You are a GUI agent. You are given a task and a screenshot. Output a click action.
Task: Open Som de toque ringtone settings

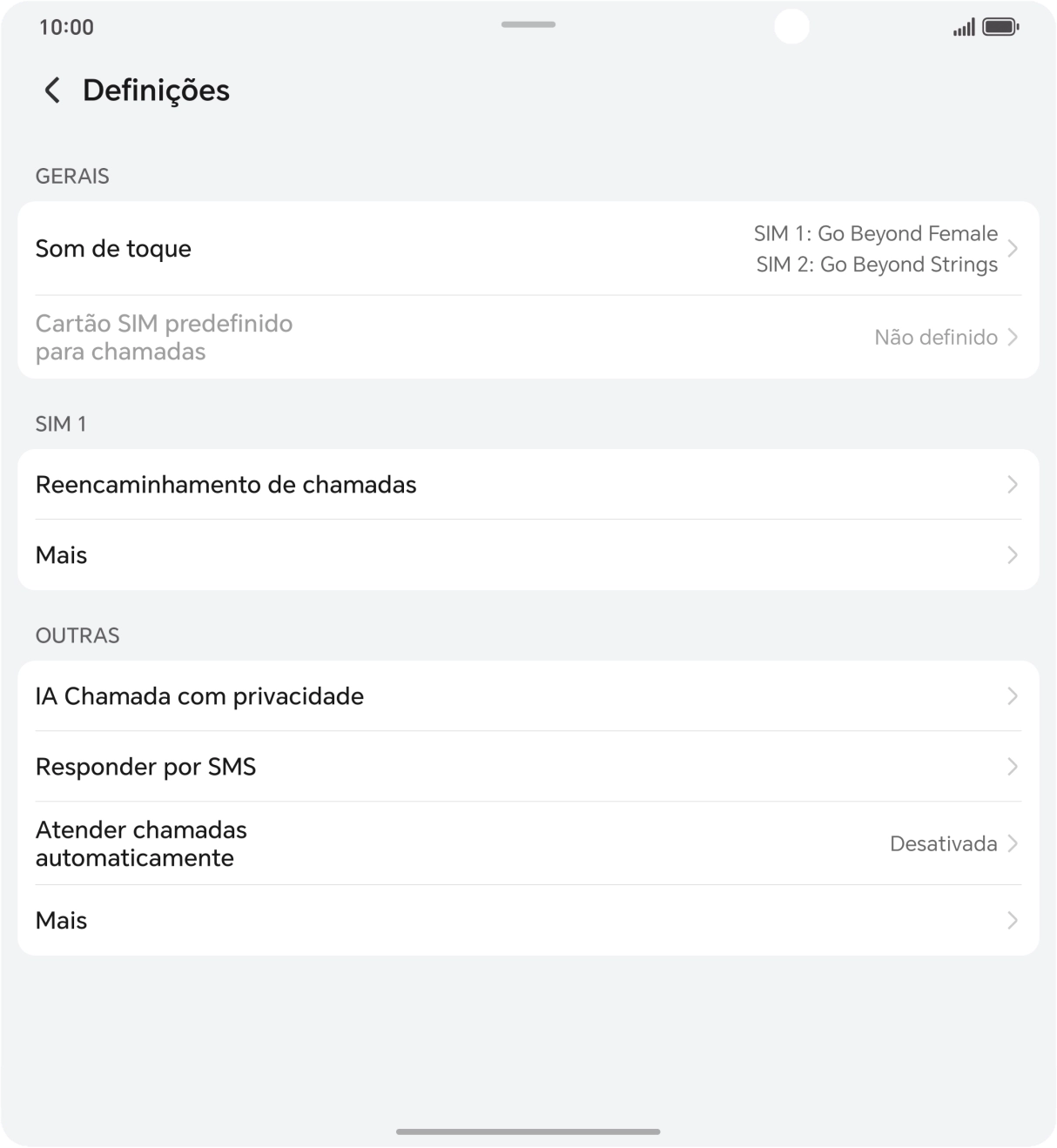click(x=113, y=249)
